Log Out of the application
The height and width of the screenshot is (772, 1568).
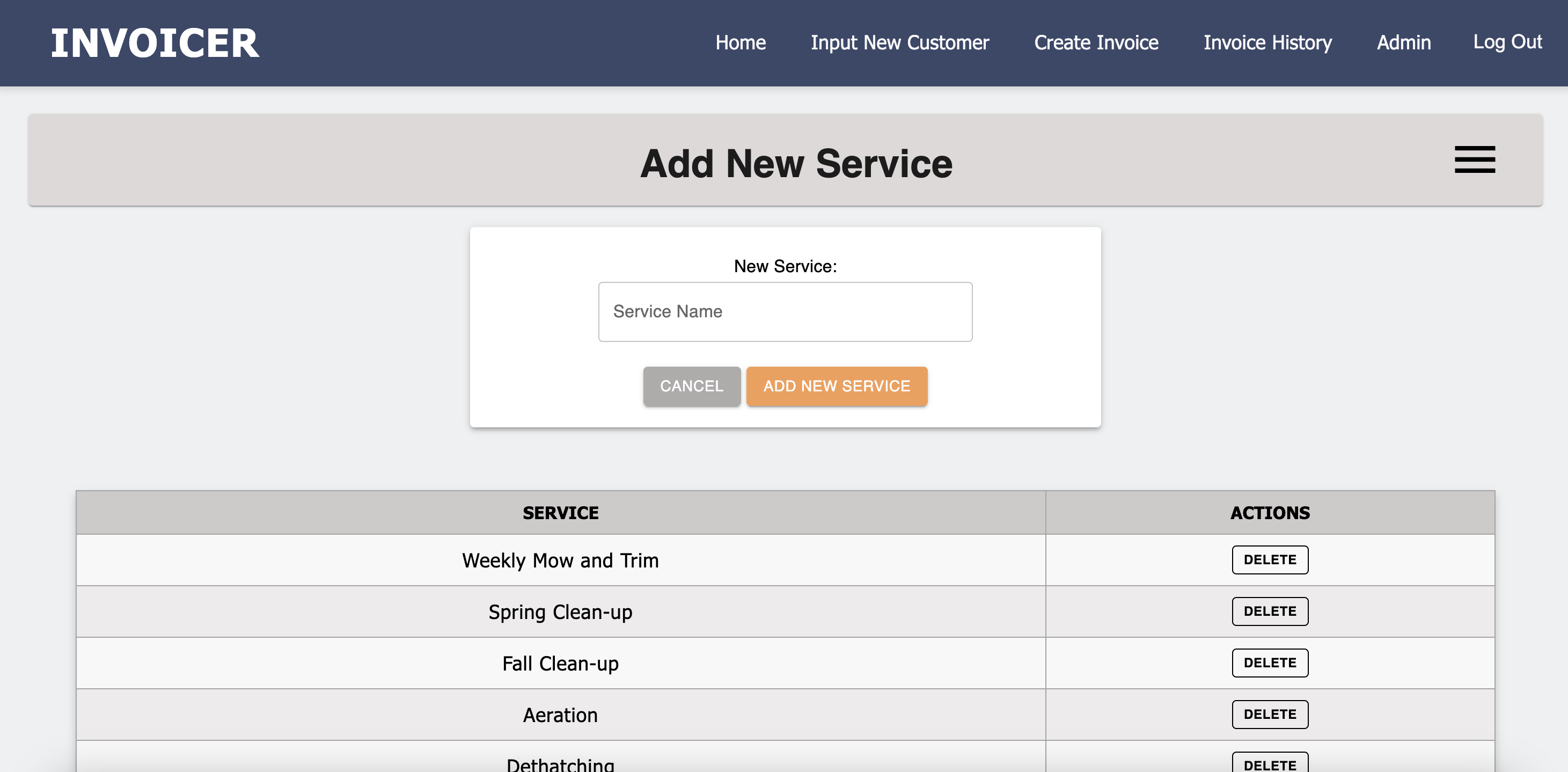point(1507,41)
